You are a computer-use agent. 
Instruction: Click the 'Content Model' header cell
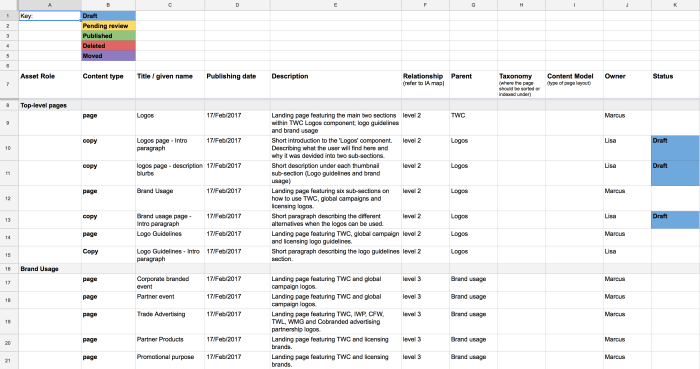pos(575,84)
